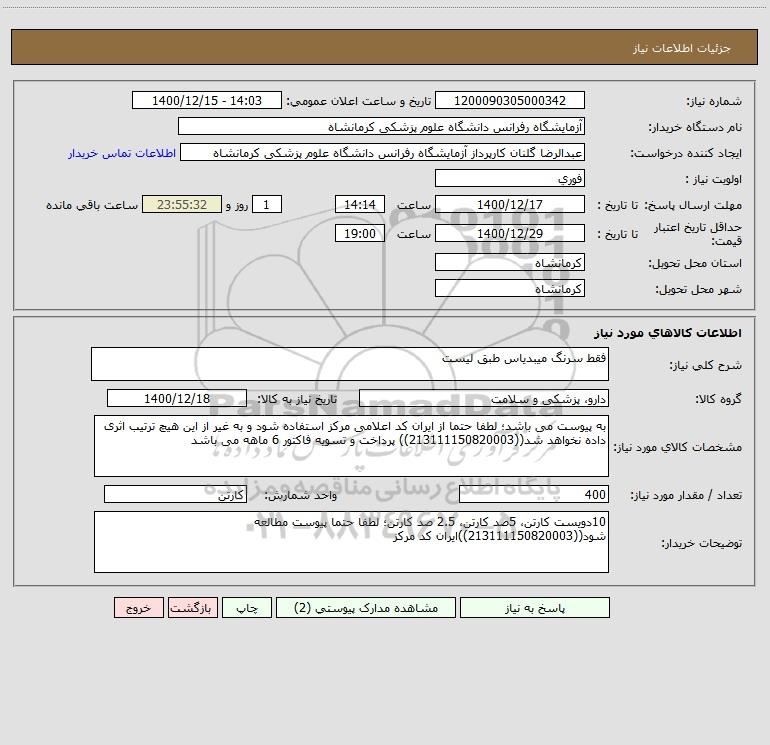This screenshot has height=745, width=770.
Task: Click delivery province field کرمانشاه
Action: (510, 262)
